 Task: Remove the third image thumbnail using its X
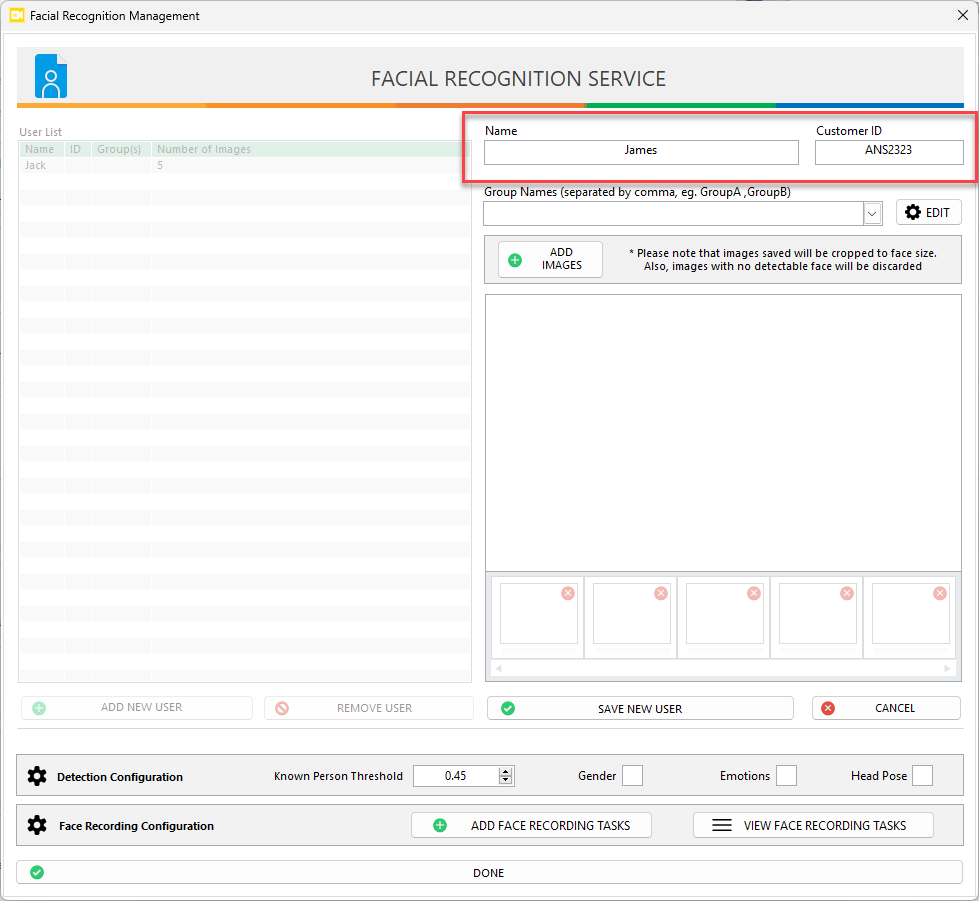tap(754, 593)
